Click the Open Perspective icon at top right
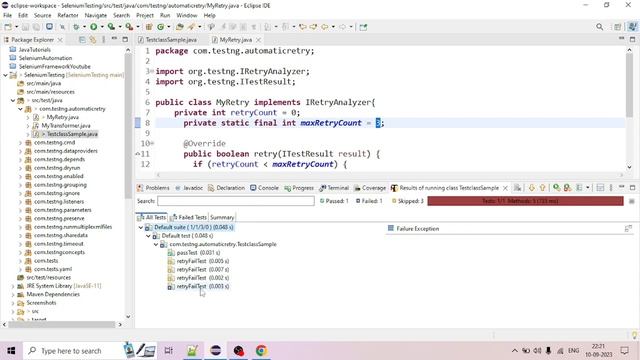This screenshot has height=360, width=640. click(618, 27)
